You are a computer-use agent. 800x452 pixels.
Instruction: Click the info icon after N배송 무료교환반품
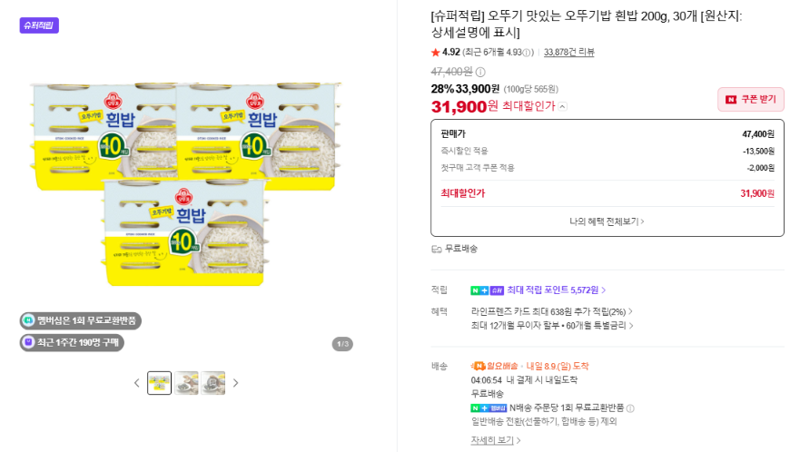(630, 408)
